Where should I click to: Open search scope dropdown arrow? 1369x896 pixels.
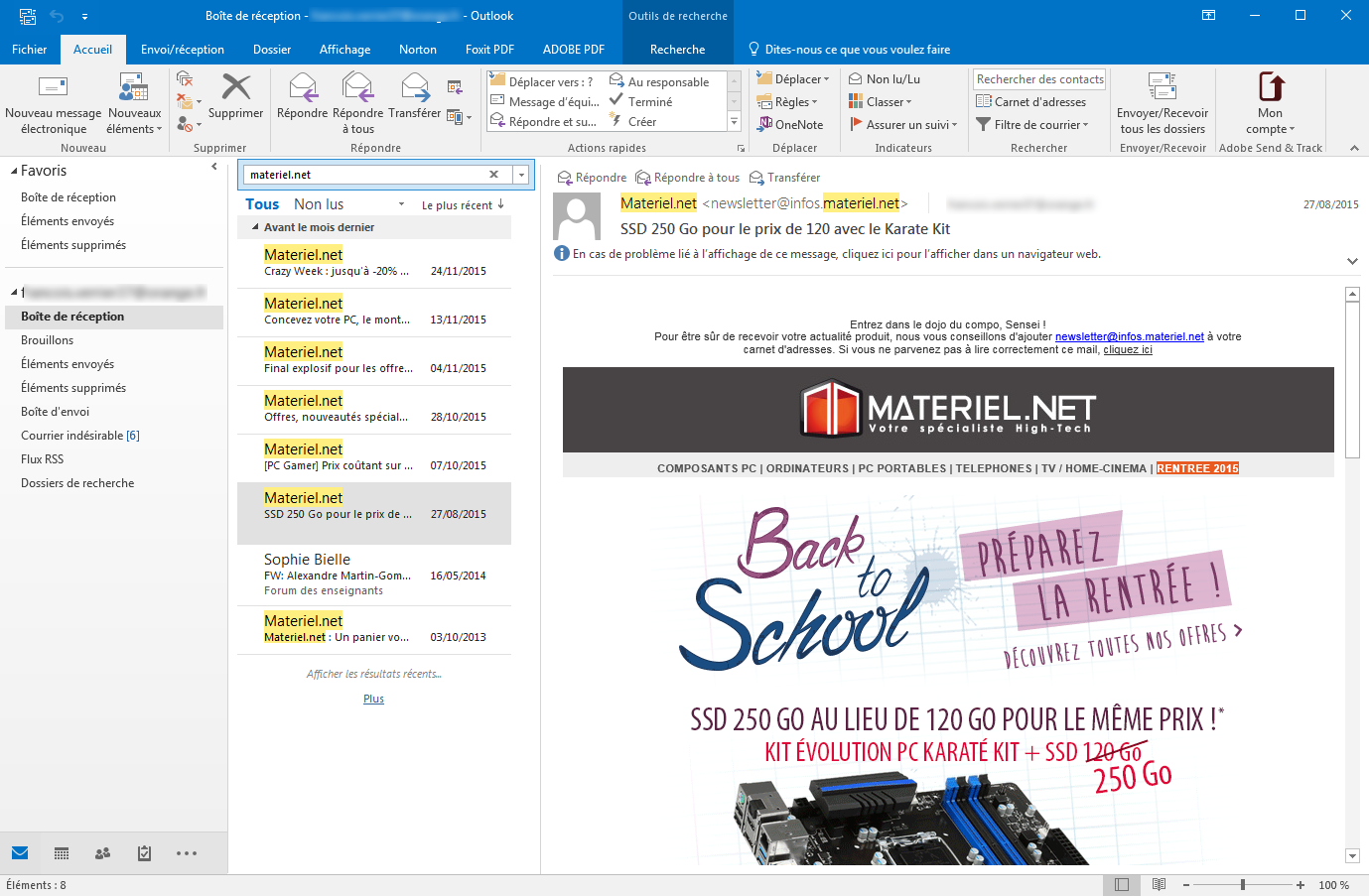point(521,175)
